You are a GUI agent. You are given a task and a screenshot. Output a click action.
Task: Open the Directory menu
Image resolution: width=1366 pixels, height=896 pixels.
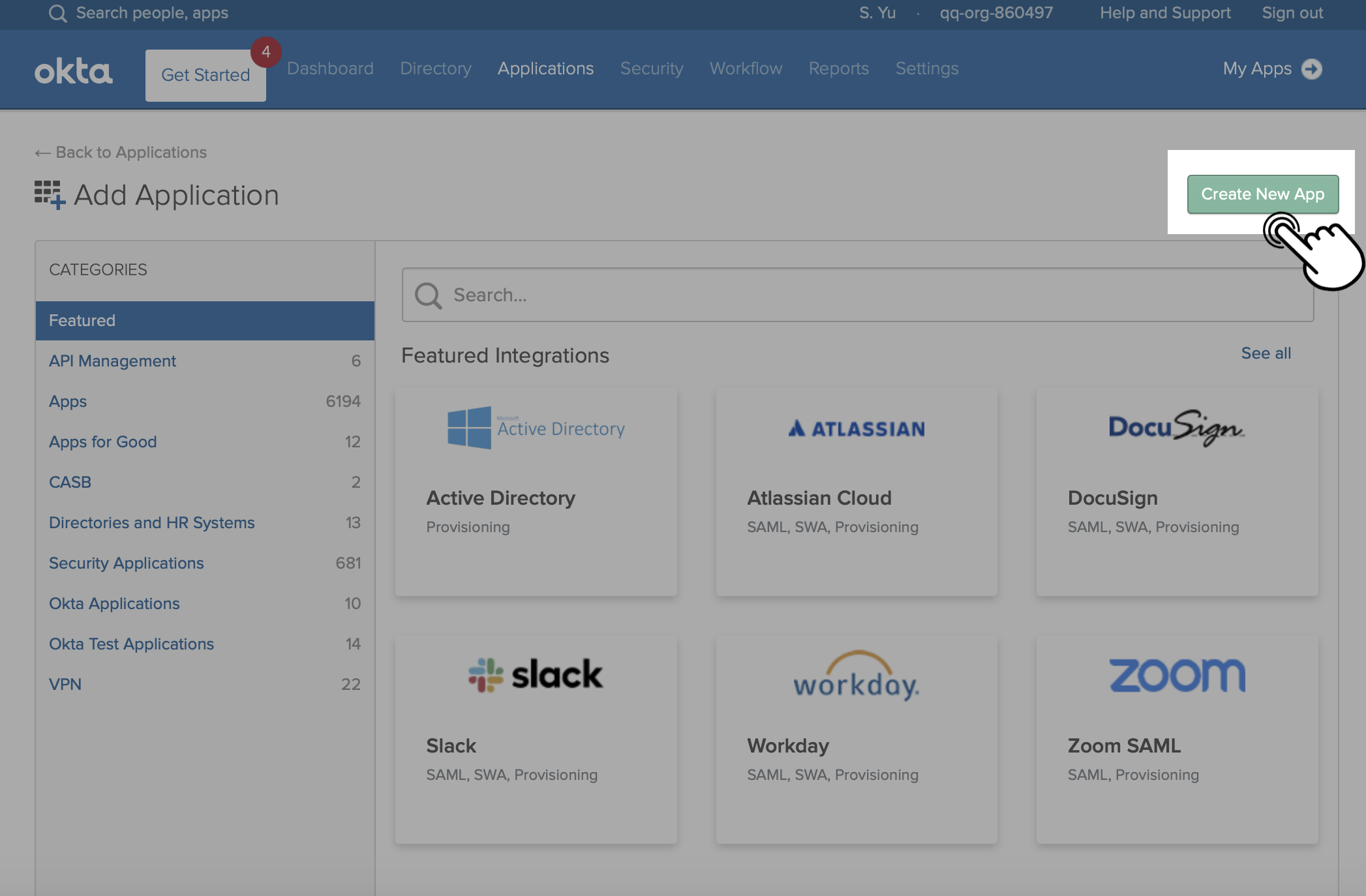tap(435, 68)
